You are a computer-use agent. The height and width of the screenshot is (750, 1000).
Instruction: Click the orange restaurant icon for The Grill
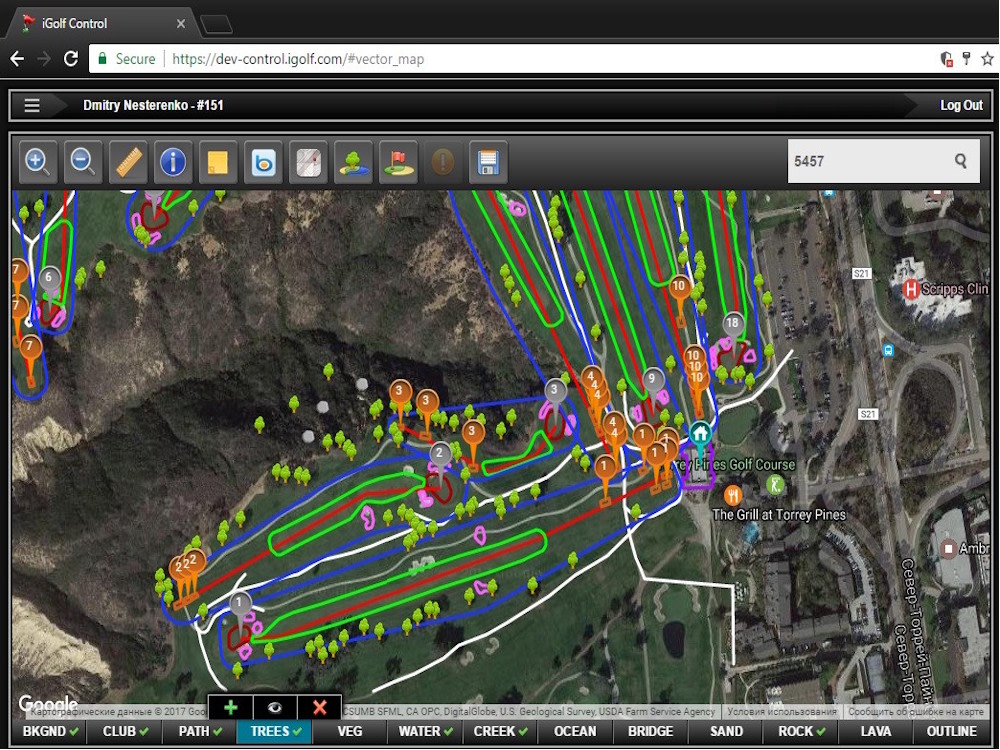click(733, 494)
